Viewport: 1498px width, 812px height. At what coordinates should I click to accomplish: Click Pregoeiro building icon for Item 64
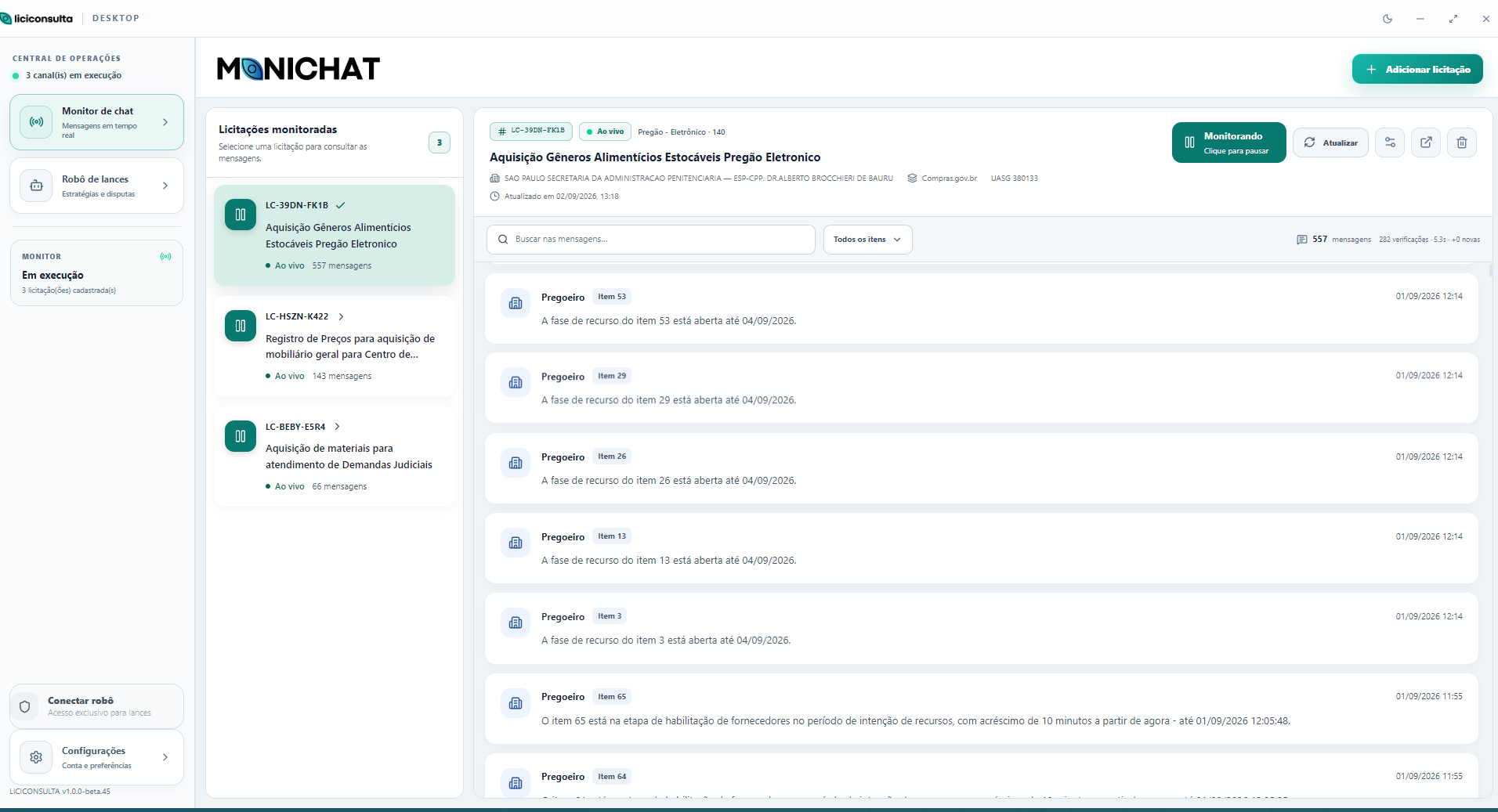(x=516, y=783)
